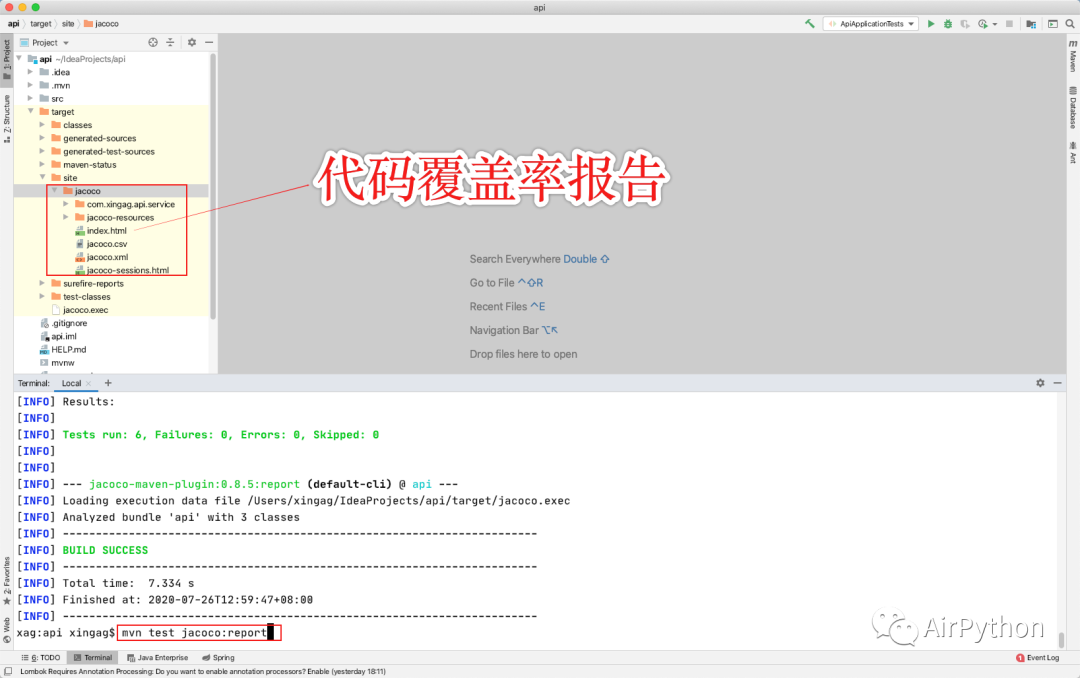Screen dimensions: 1080x678
Task: Click the Build project hammer icon
Action: point(810,23)
